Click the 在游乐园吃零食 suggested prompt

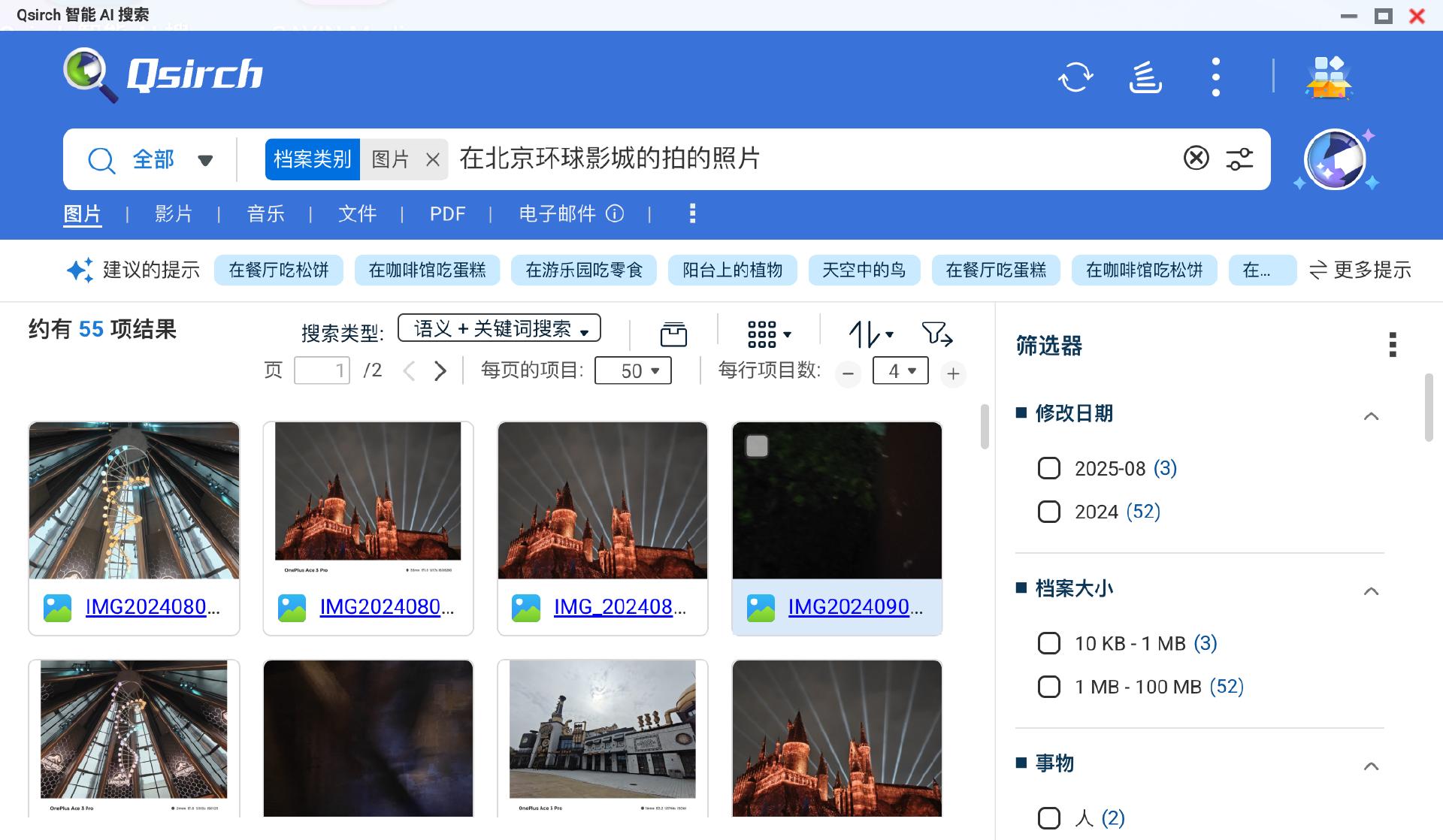pyautogui.click(x=583, y=270)
